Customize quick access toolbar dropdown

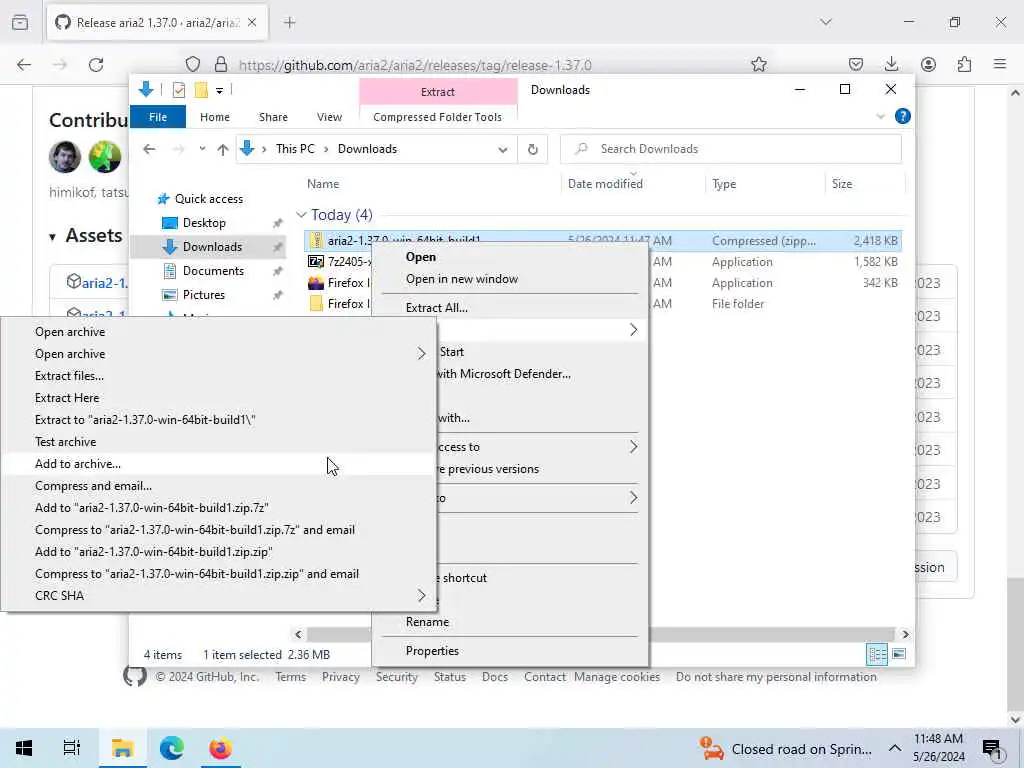219,91
